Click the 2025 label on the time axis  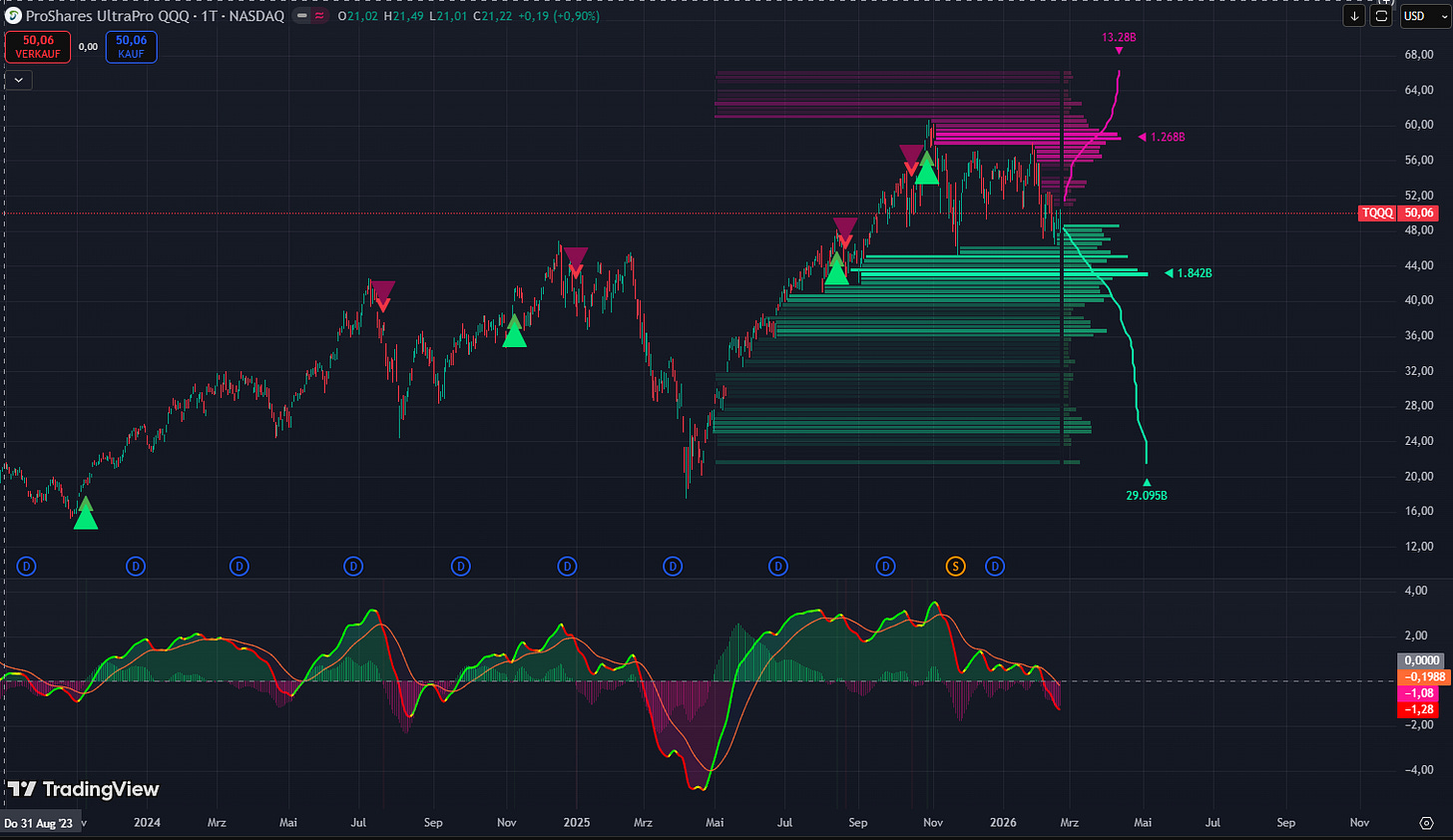577,823
